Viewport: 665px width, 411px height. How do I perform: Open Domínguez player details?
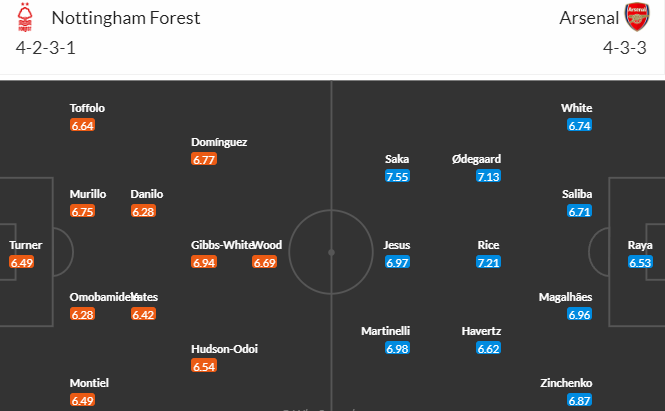[x=219, y=142]
